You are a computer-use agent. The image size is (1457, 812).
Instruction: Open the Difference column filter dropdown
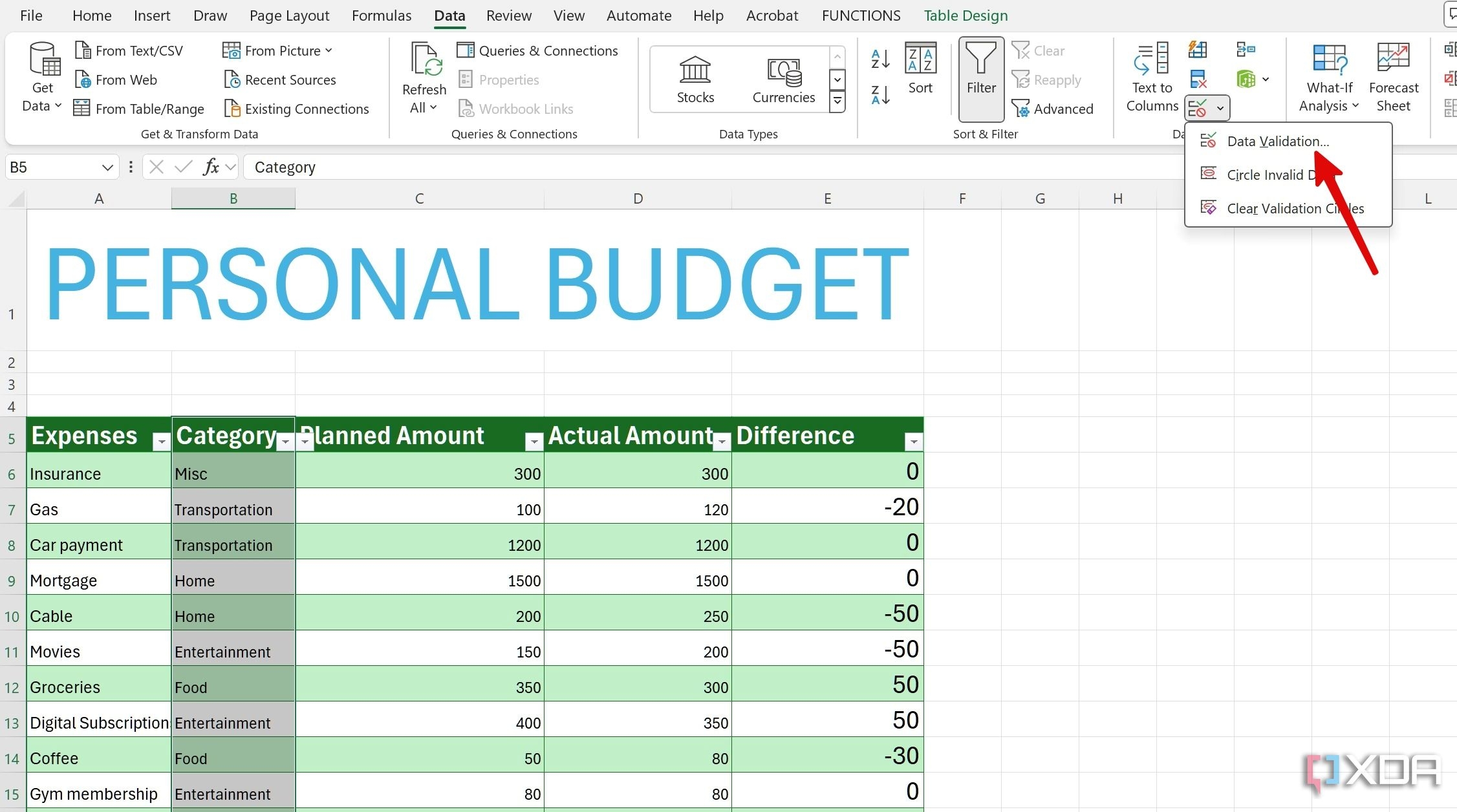[913, 442]
